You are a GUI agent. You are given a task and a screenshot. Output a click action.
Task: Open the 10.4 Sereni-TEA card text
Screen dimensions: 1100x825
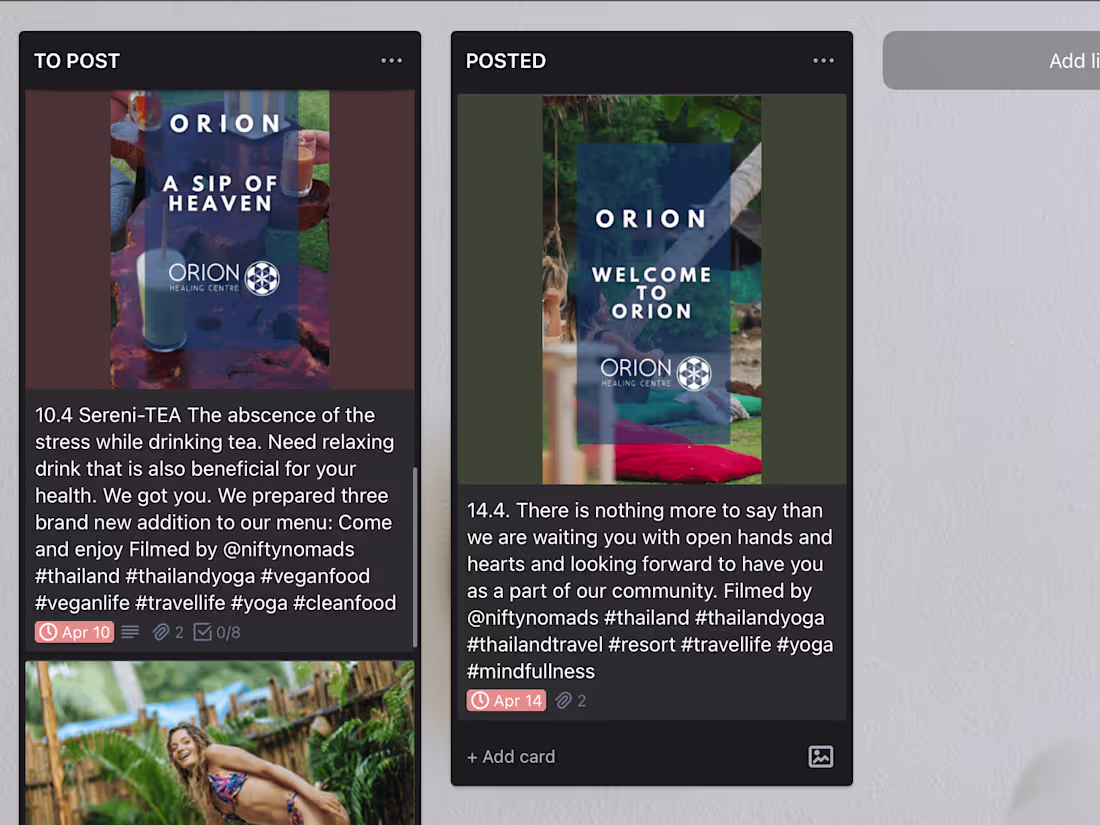tap(215, 509)
